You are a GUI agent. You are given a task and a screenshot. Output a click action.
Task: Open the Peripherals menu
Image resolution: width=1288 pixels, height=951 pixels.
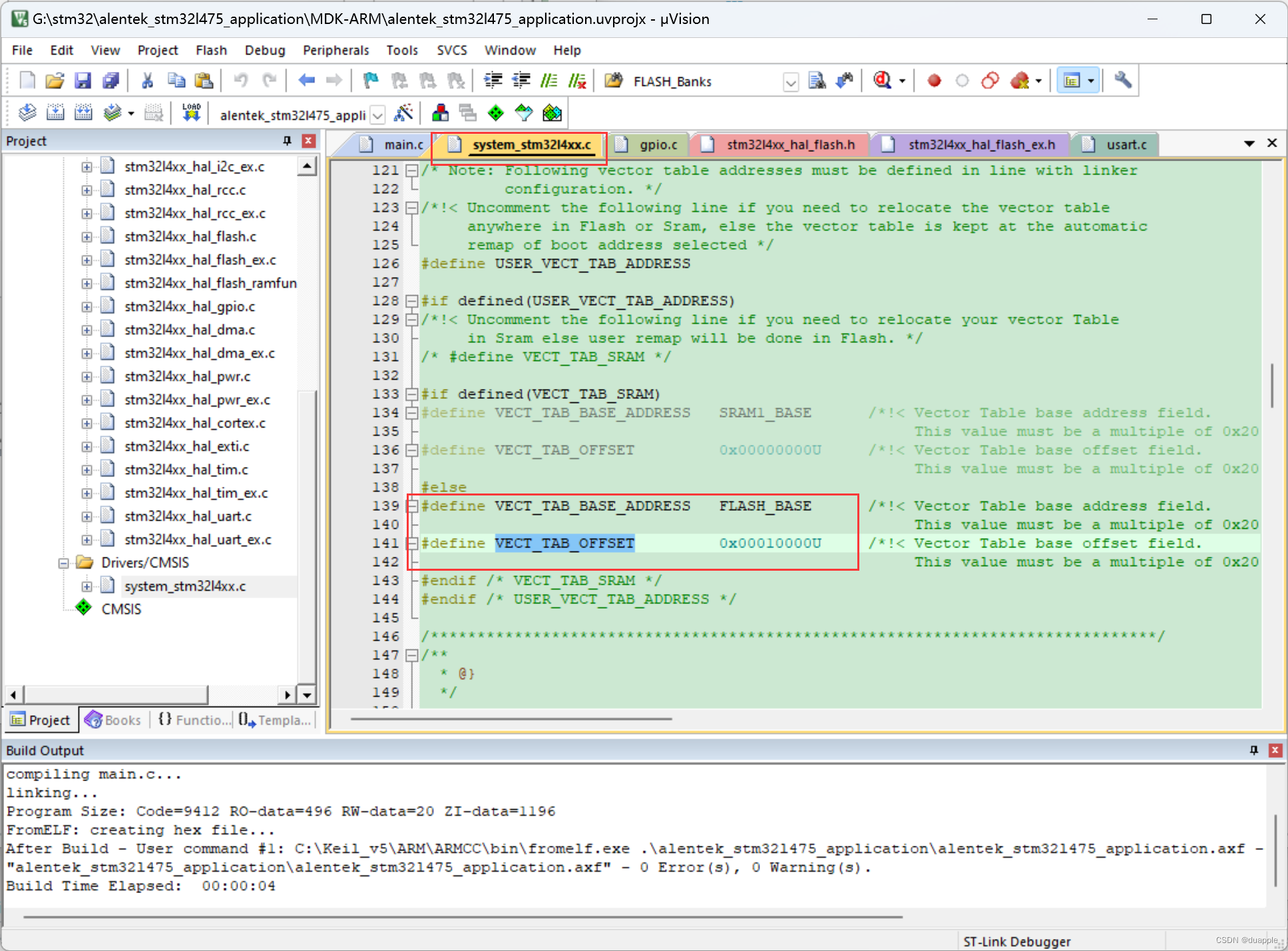335,50
